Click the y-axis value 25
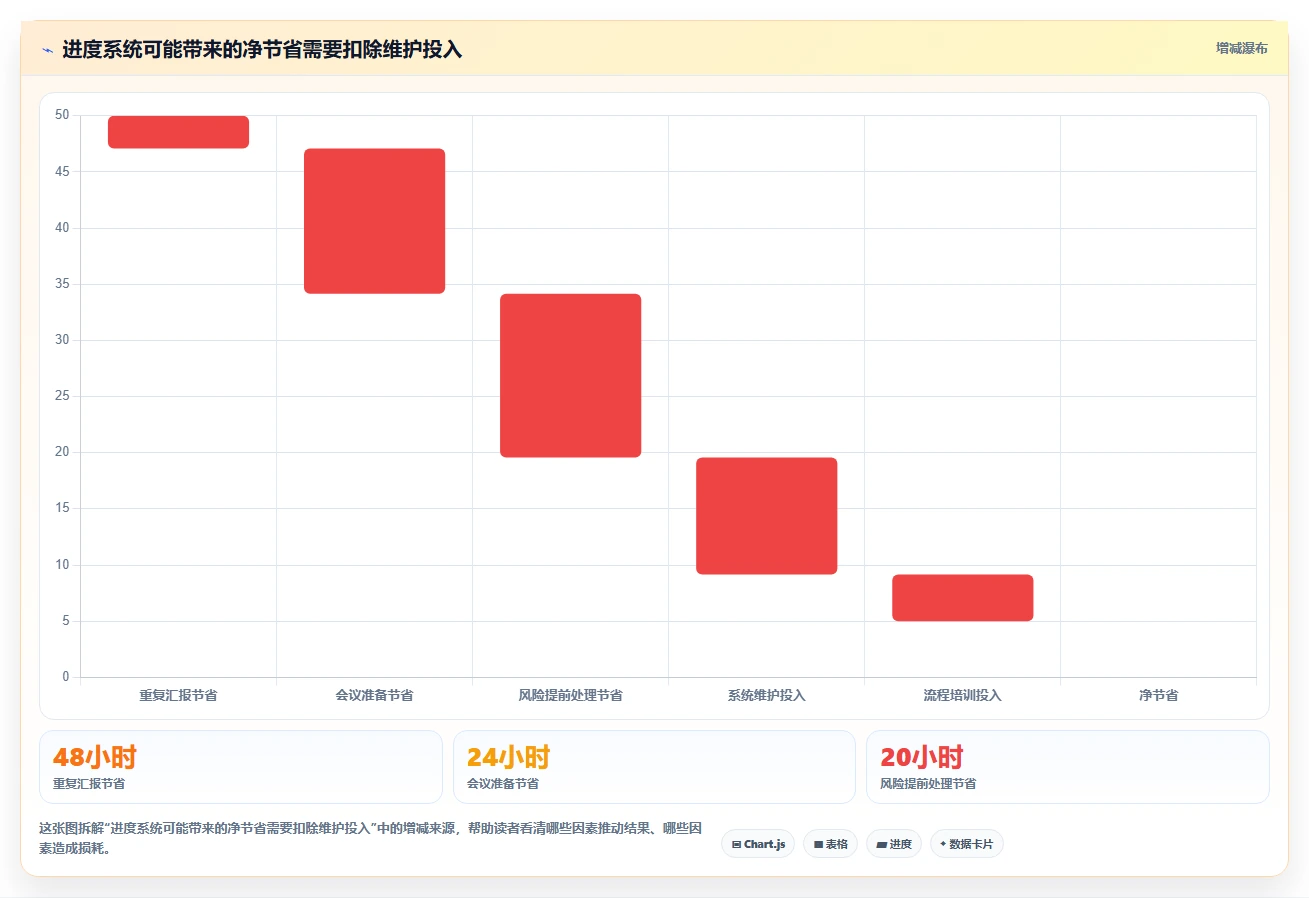 click(62, 396)
